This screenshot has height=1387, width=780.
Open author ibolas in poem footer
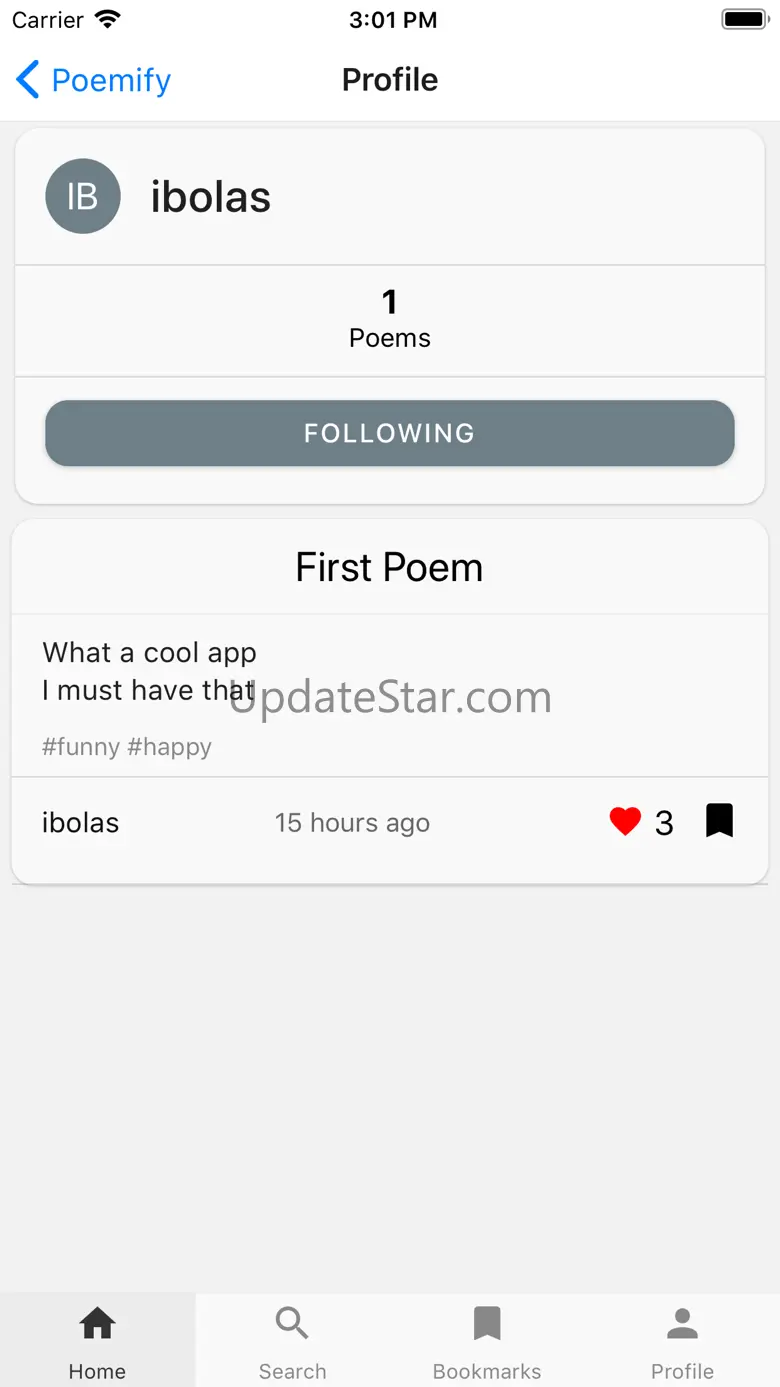point(81,823)
